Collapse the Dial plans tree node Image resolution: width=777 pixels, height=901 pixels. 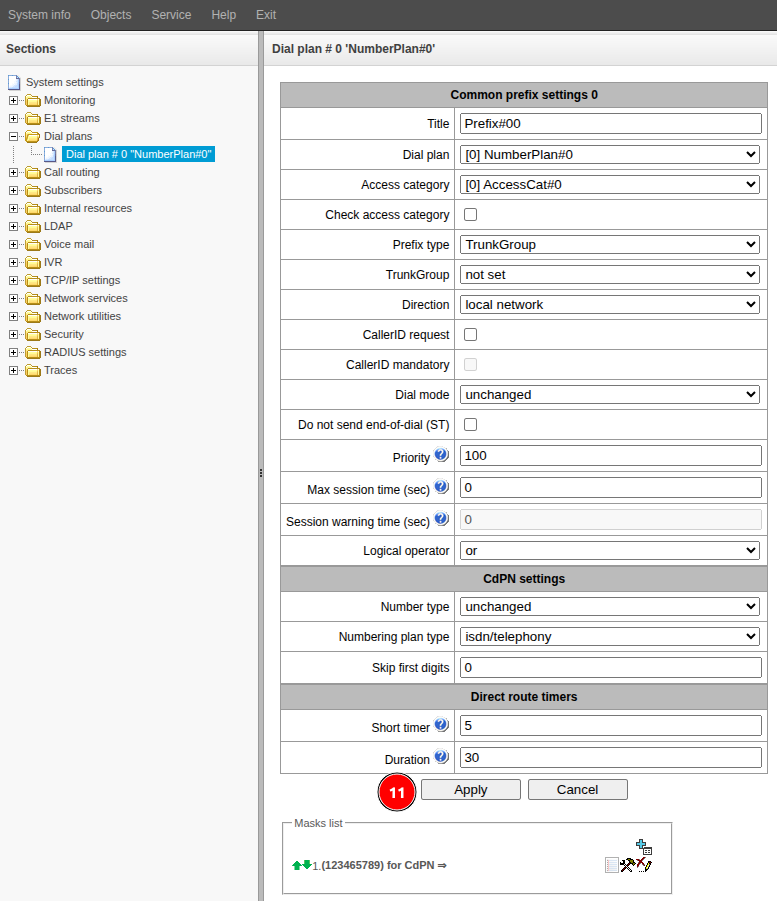coord(13,136)
